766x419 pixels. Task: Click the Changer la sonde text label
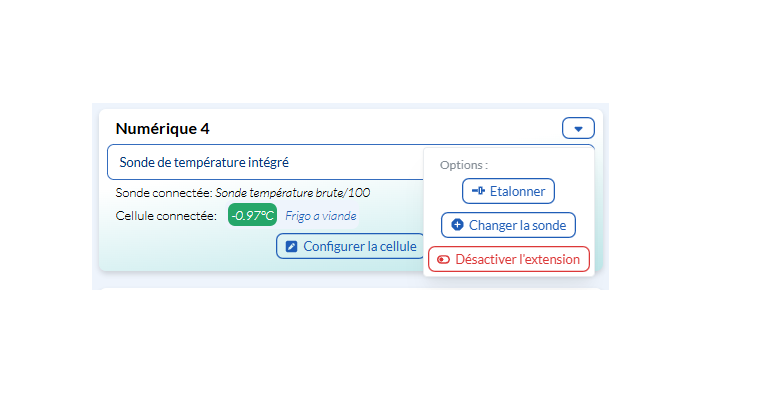tap(517, 225)
